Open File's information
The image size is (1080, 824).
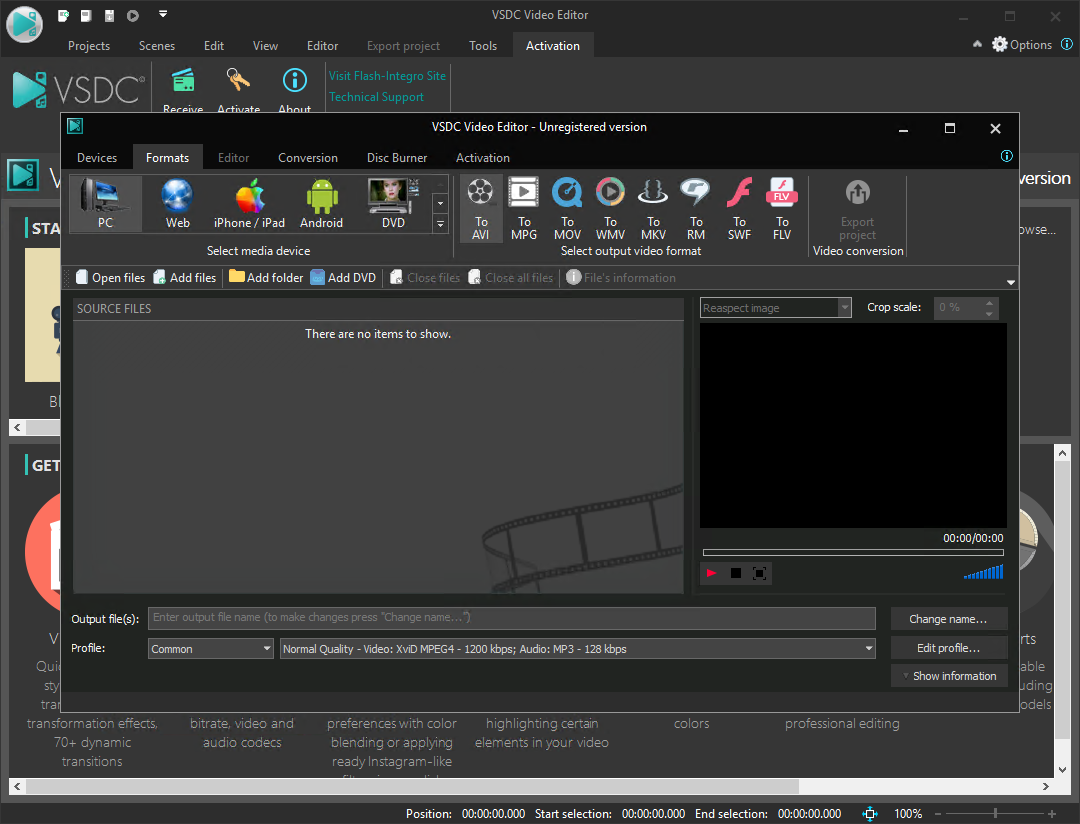pyautogui.click(x=621, y=278)
